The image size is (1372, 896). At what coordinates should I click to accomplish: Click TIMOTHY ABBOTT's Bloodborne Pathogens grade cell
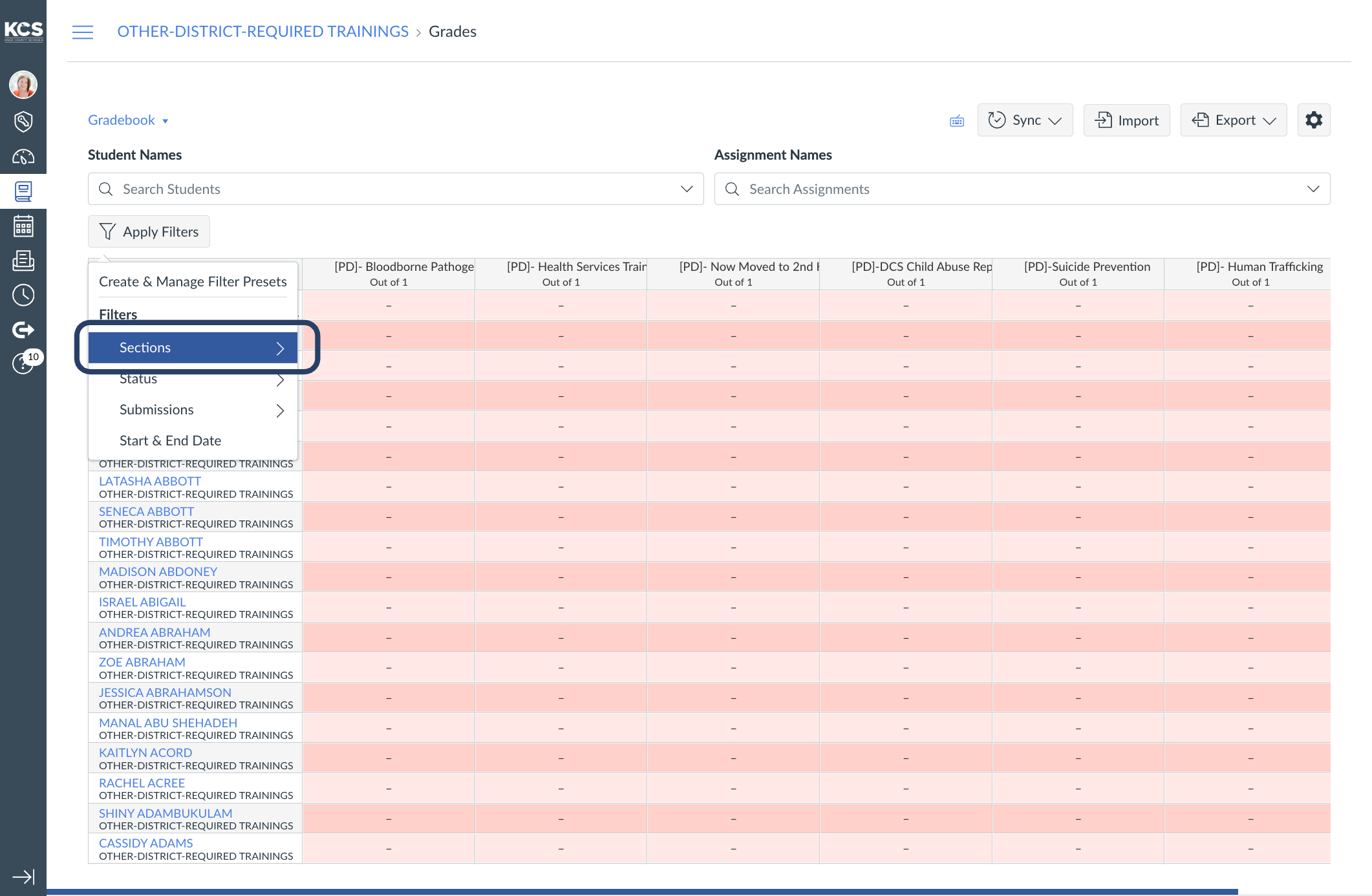click(389, 548)
